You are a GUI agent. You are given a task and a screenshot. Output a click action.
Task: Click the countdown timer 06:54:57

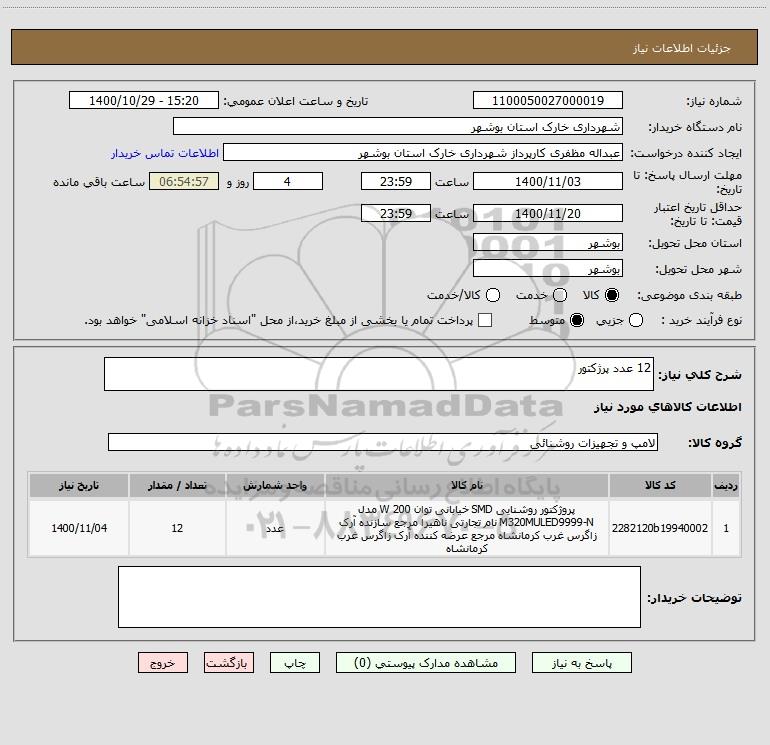[x=184, y=181]
